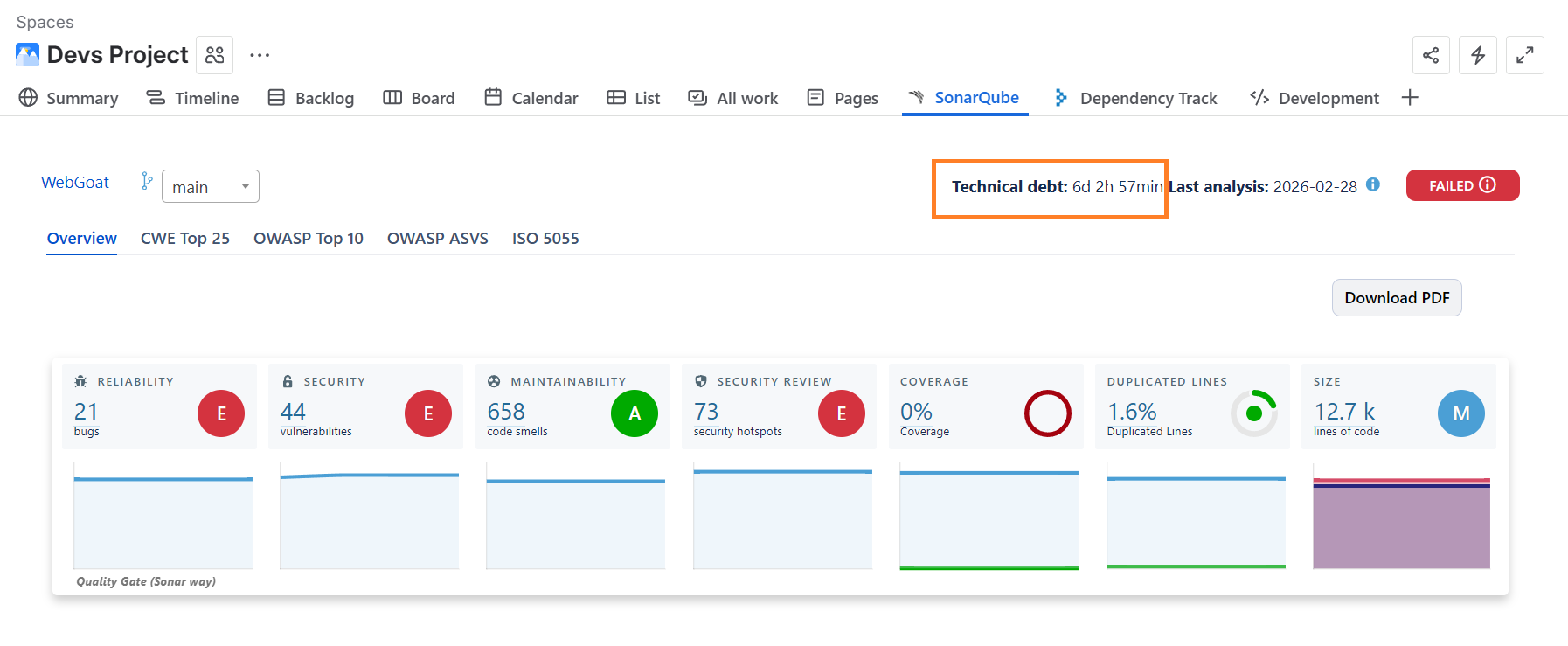The width and height of the screenshot is (1568, 646).
Task: Click the security E rating badge
Action: (428, 413)
